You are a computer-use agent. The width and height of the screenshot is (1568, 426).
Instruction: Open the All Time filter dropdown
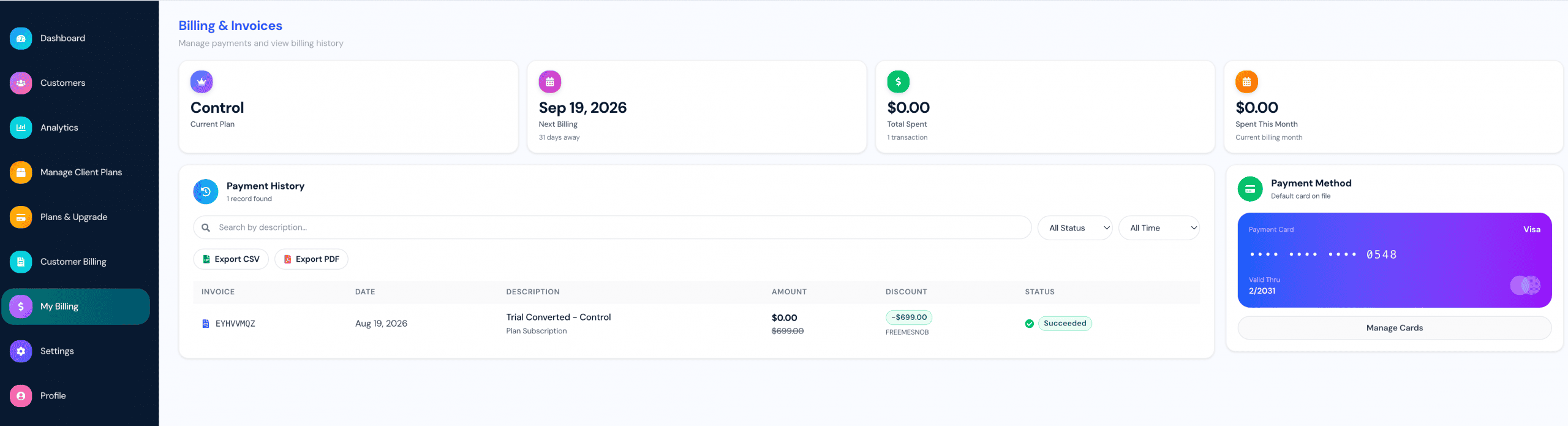(1159, 228)
